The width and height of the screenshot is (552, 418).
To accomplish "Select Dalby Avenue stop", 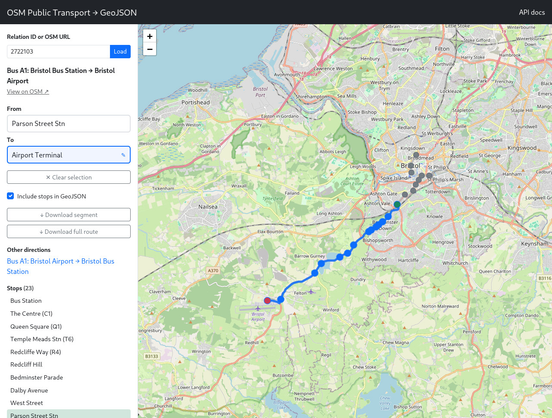I will click(x=69, y=390).
